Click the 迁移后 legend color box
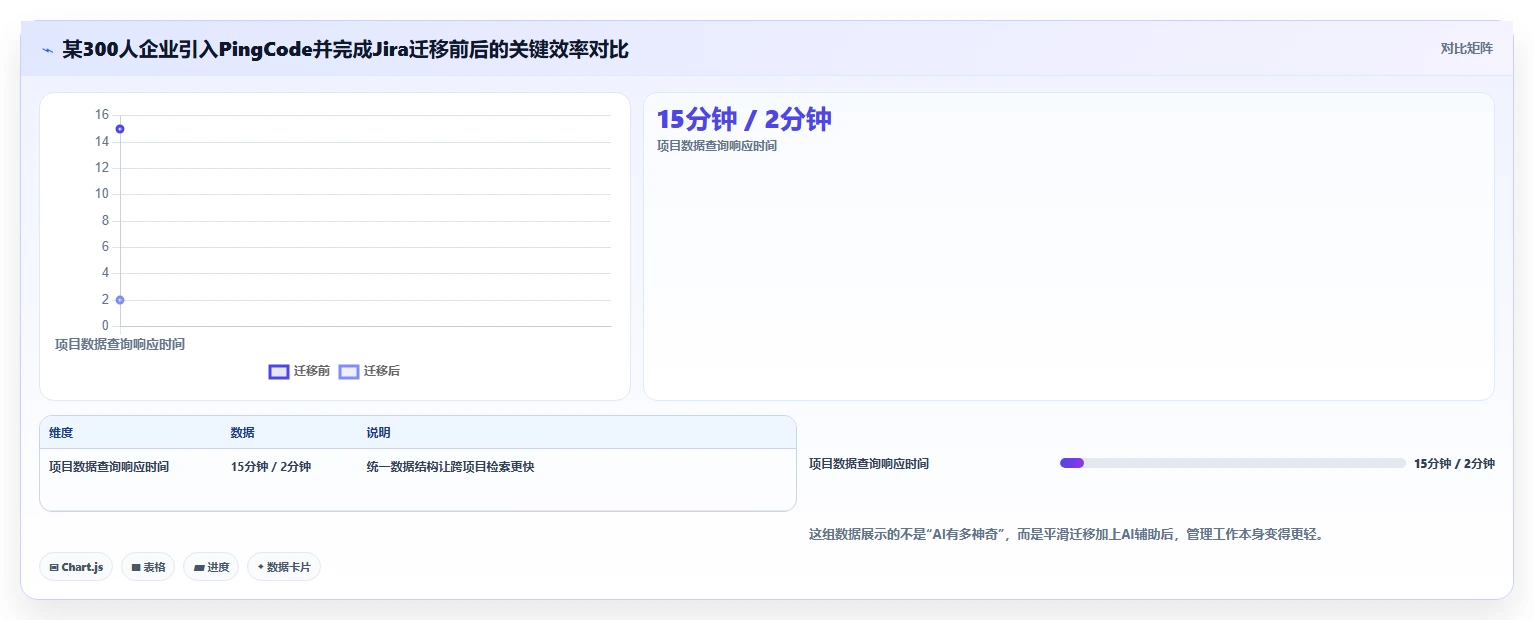The image size is (1534, 620). point(349,372)
